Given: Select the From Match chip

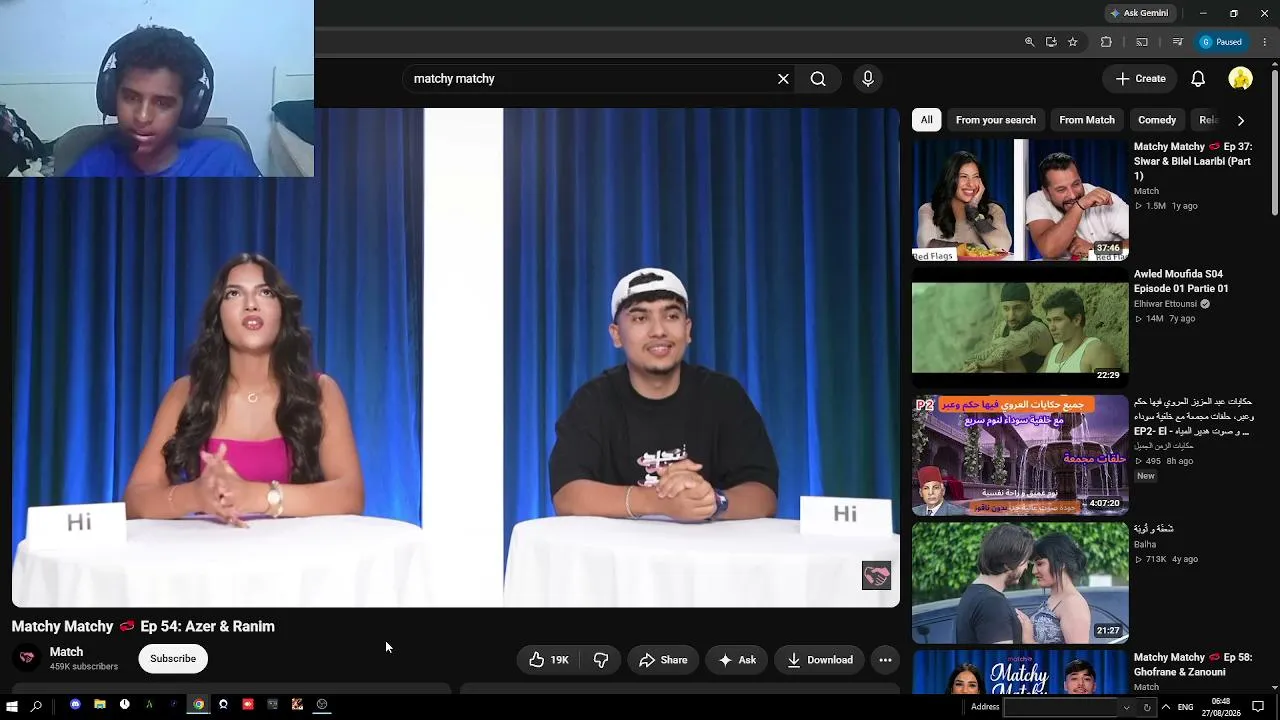Looking at the screenshot, I should click(1087, 120).
